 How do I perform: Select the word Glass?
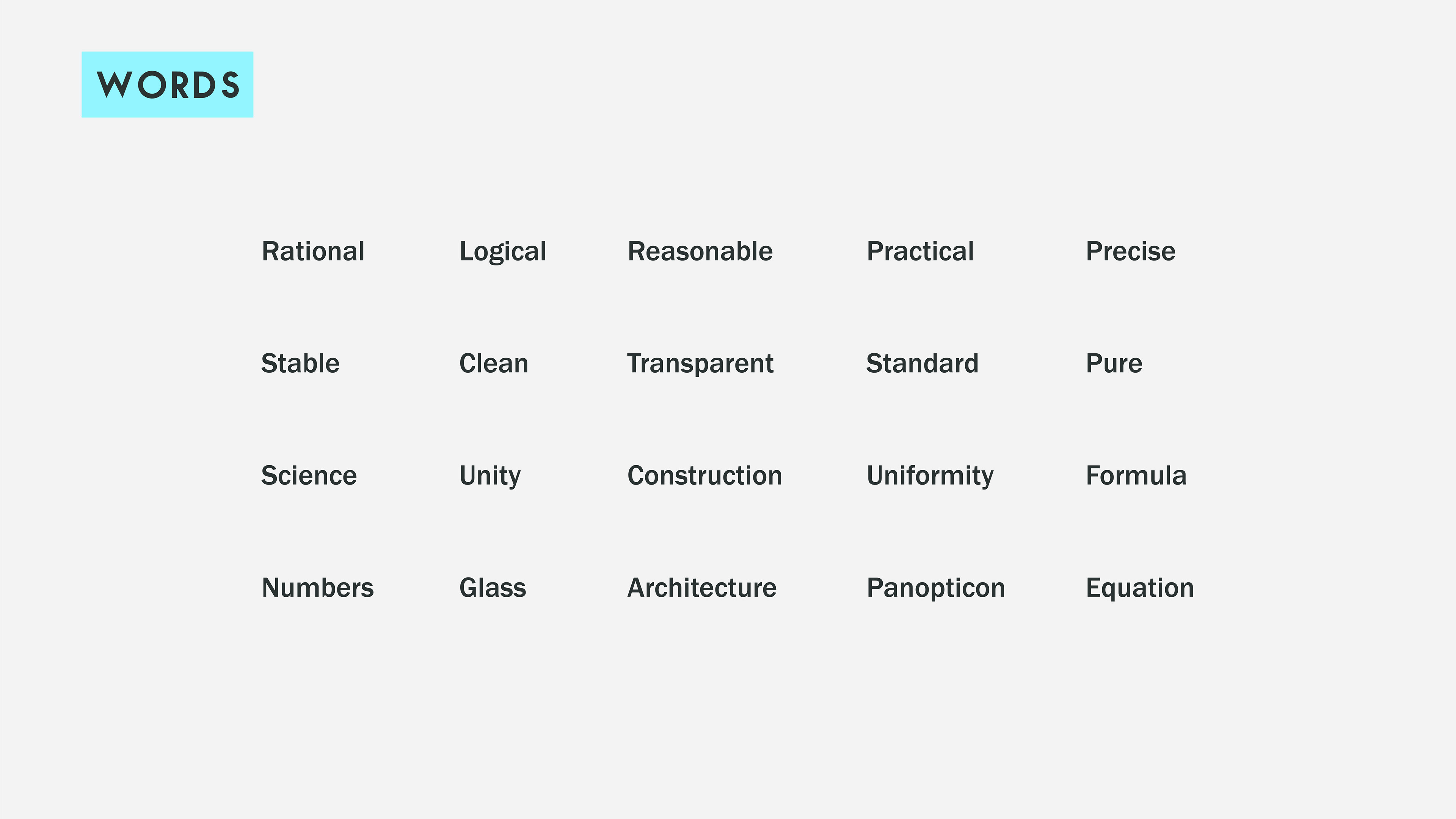492,588
